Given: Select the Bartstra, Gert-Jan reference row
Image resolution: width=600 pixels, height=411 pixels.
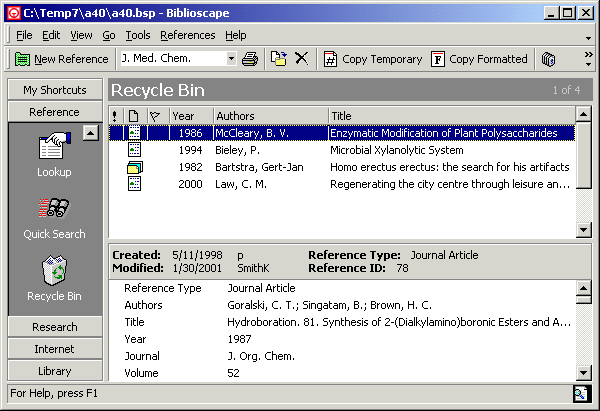Looking at the screenshot, I should coord(342,167).
